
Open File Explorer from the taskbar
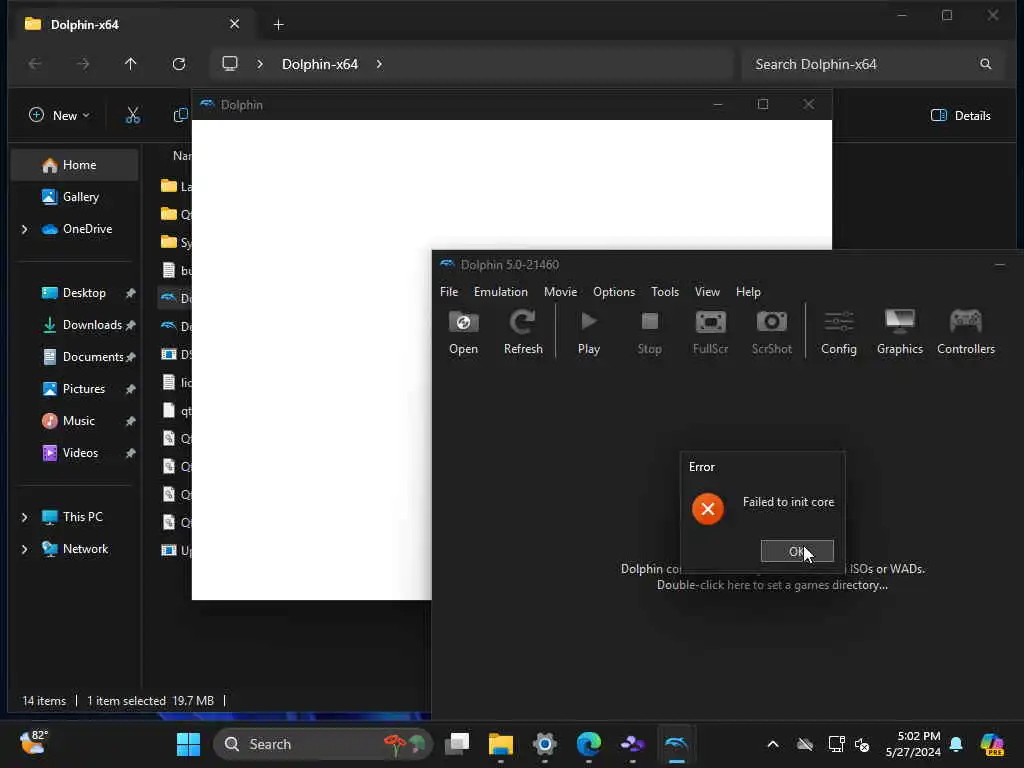pos(500,744)
